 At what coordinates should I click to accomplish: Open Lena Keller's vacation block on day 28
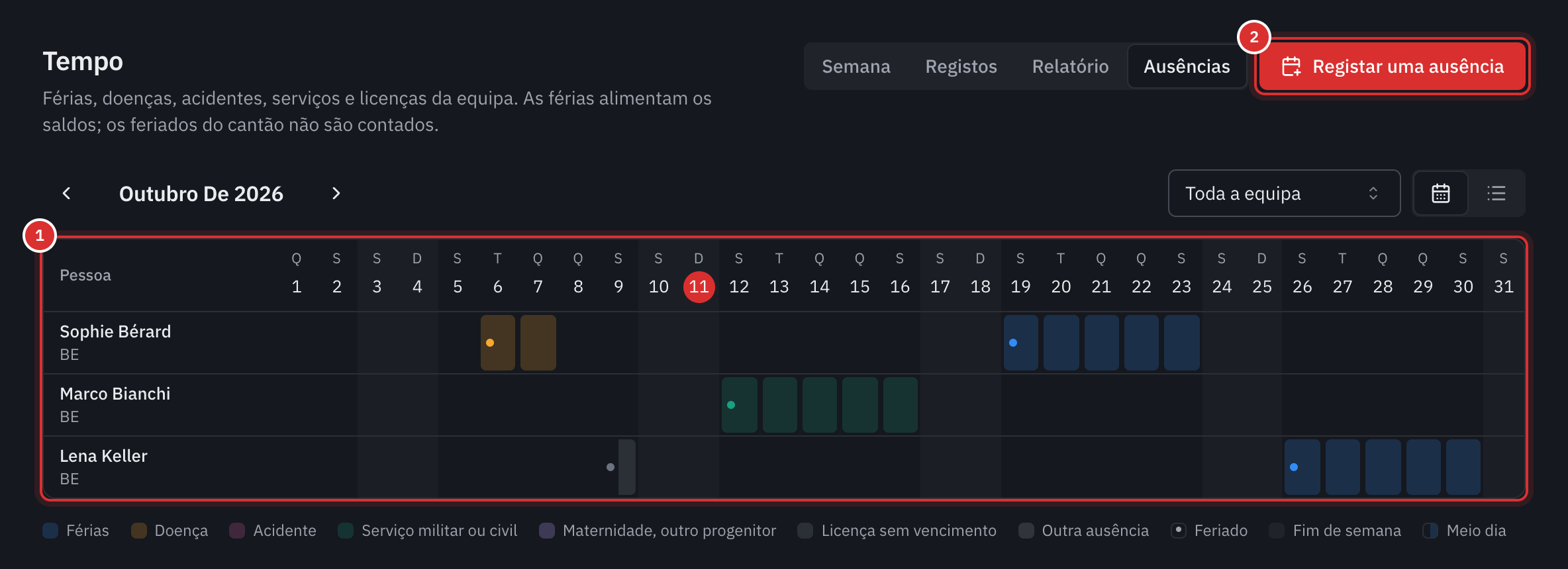coord(1383,467)
